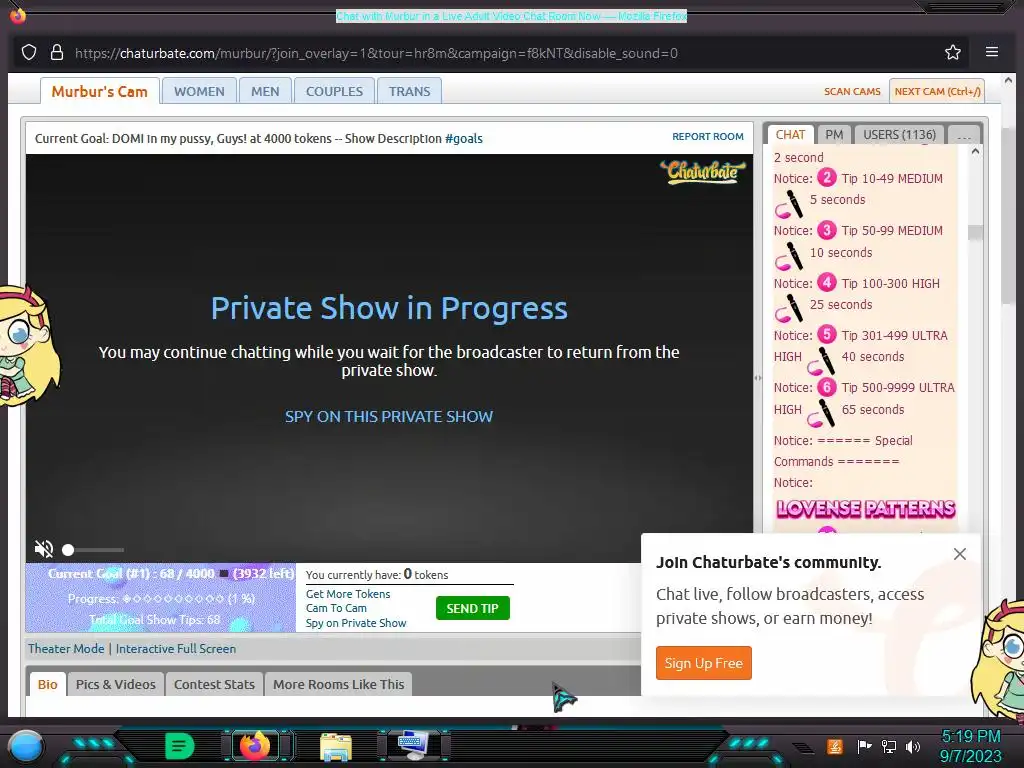The width and height of the screenshot is (1024, 768).
Task: Click the Sign Up Free button
Action: pos(703,663)
